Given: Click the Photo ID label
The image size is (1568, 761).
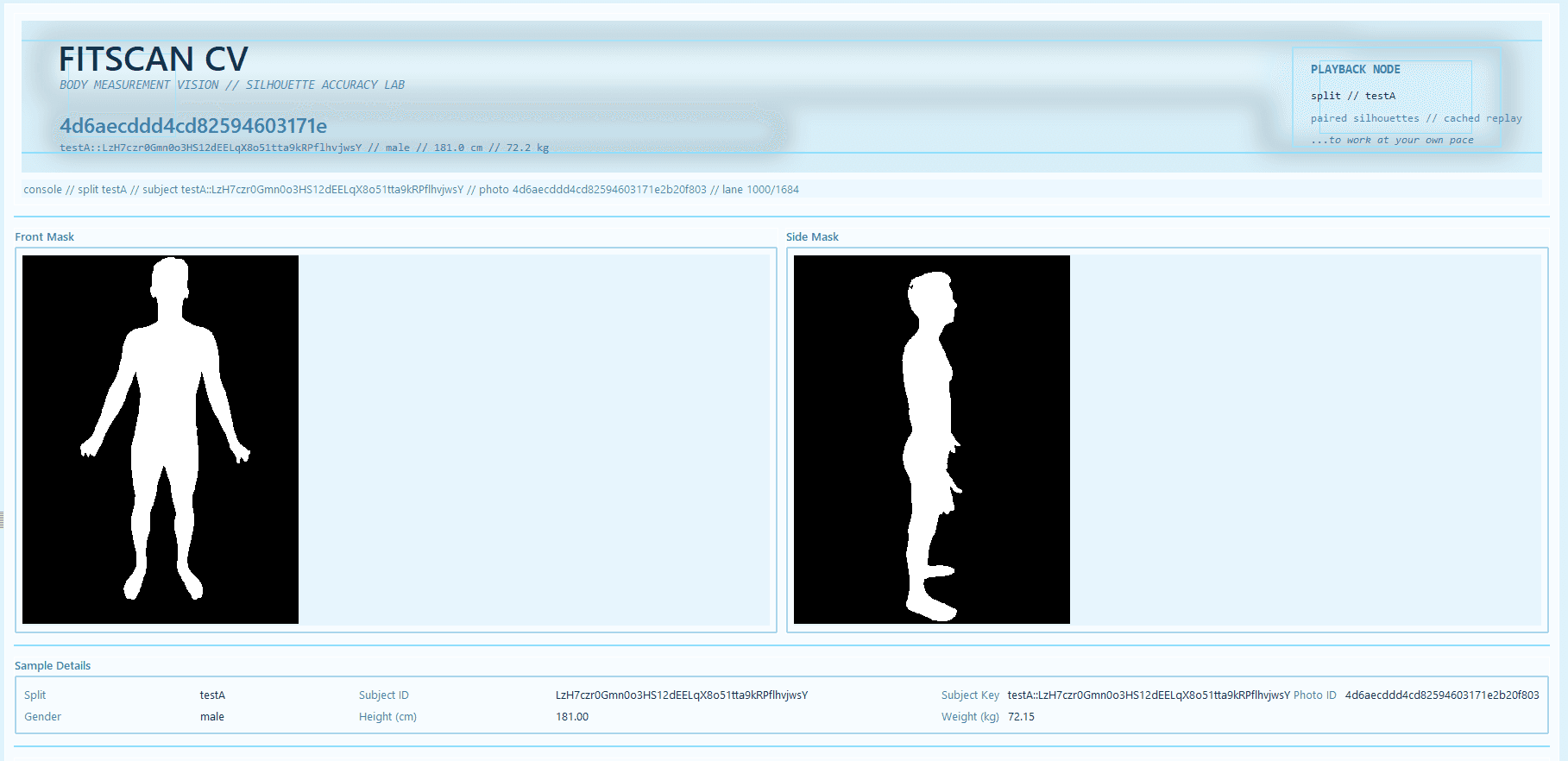Looking at the screenshot, I should [x=1314, y=695].
